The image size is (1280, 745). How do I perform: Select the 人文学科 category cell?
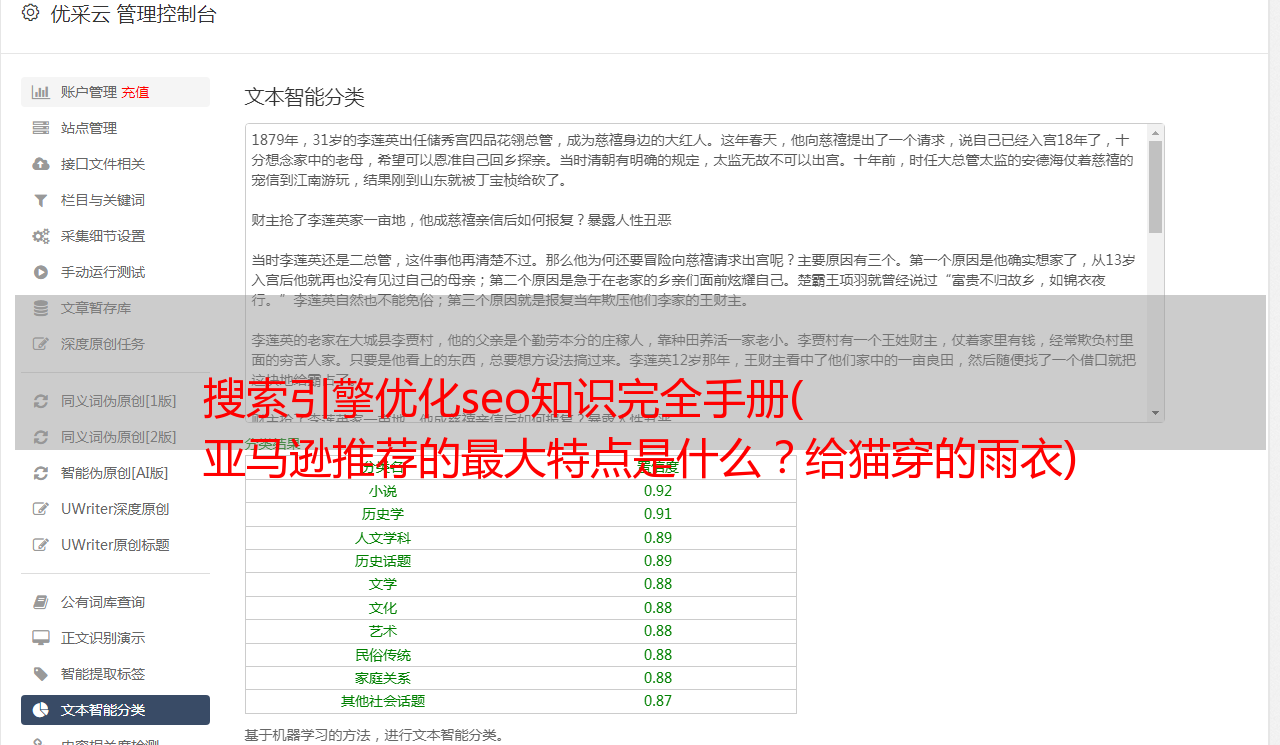(383, 538)
